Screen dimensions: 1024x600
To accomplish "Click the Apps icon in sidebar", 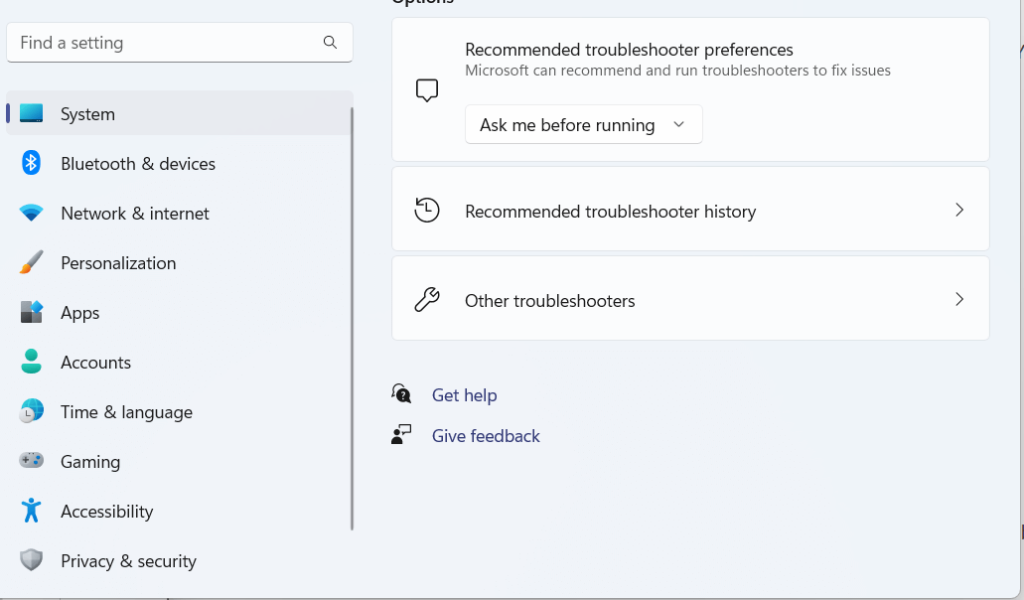I will point(31,311).
